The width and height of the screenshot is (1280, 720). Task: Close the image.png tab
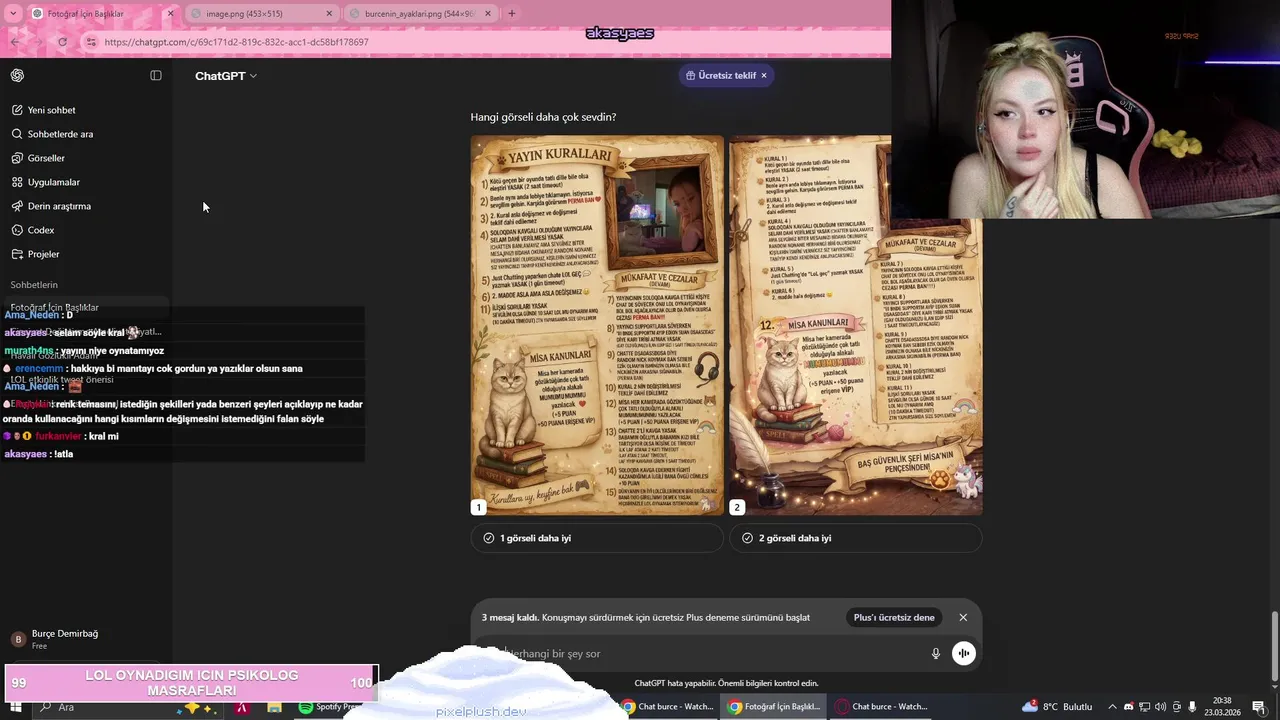[x=330, y=14]
